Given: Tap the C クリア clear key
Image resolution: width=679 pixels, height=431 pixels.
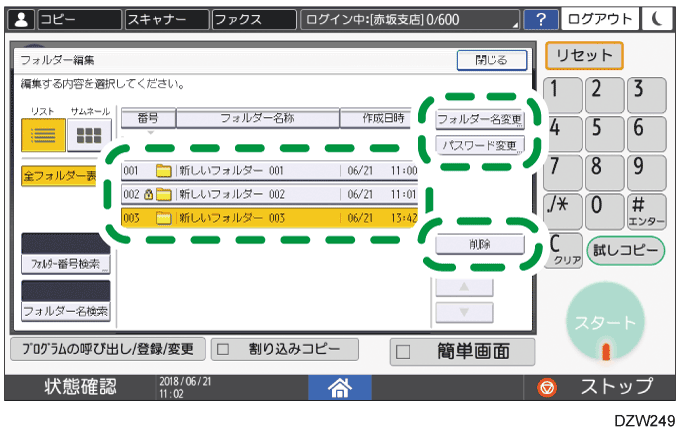Looking at the screenshot, I should coord(563,250).
